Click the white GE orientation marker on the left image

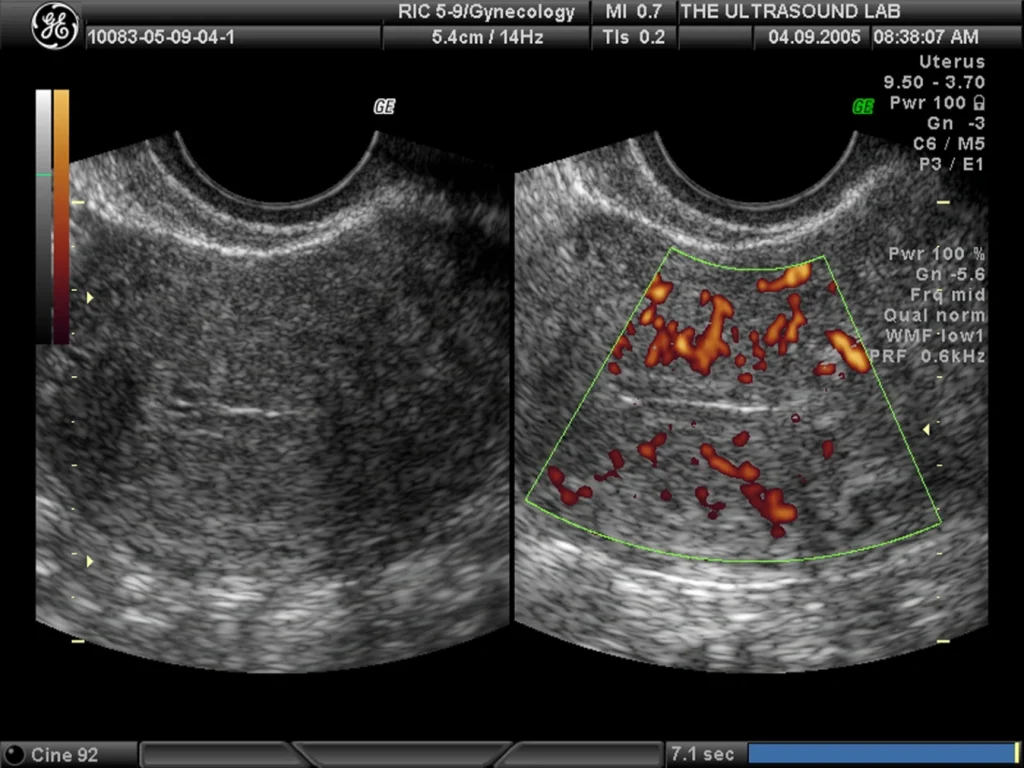pyautogui.click(x=384, y=106)
